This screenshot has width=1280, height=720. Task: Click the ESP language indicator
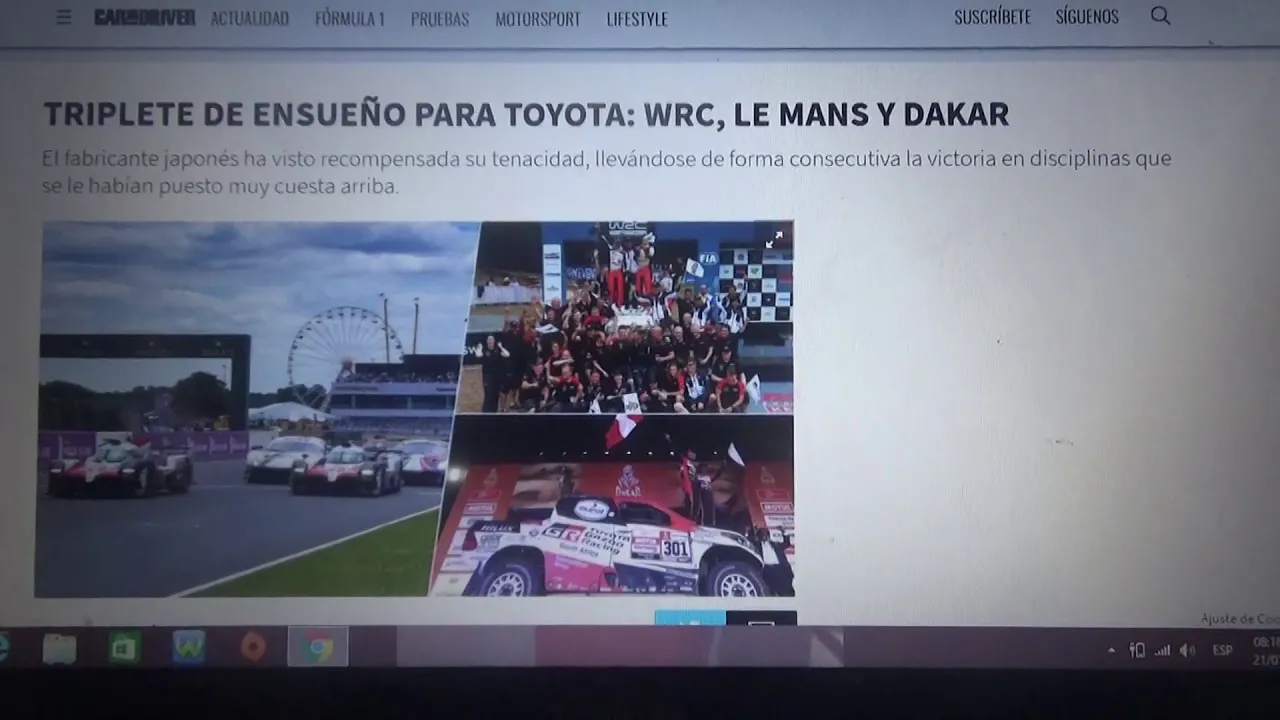[x=1222, y=650]
